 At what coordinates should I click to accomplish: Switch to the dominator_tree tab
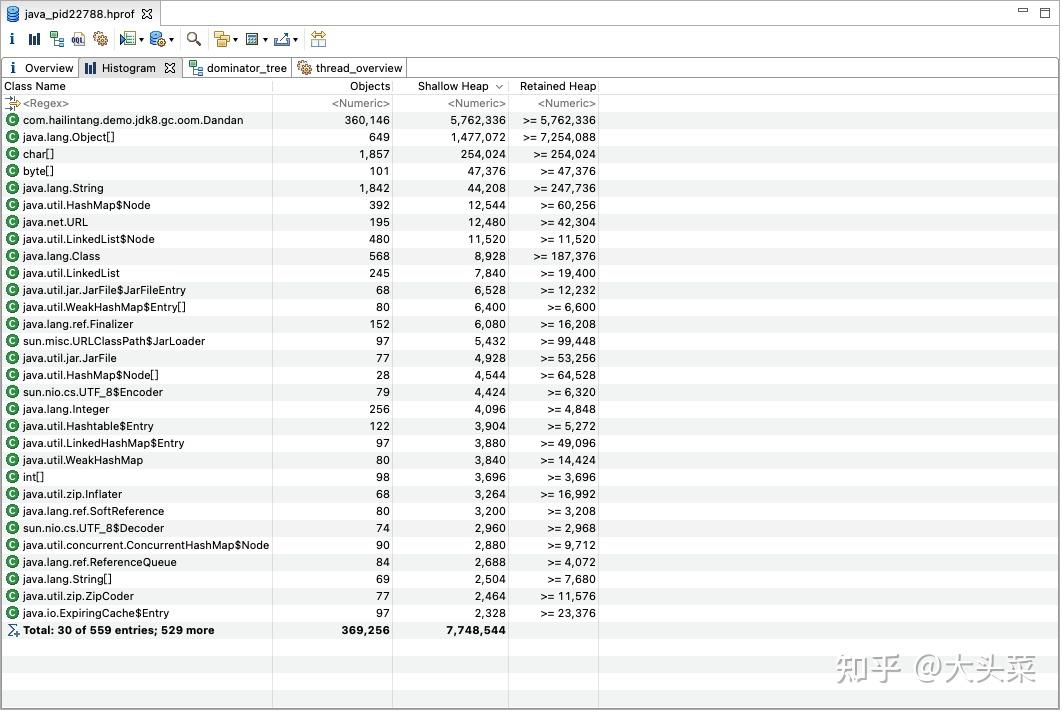(238, 68)
